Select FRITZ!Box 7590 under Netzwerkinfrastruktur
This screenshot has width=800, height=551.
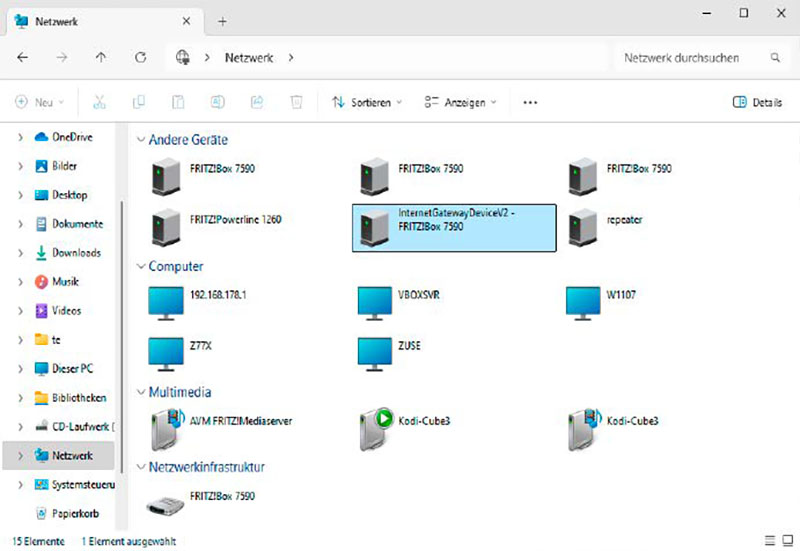[x=201, y=503]
